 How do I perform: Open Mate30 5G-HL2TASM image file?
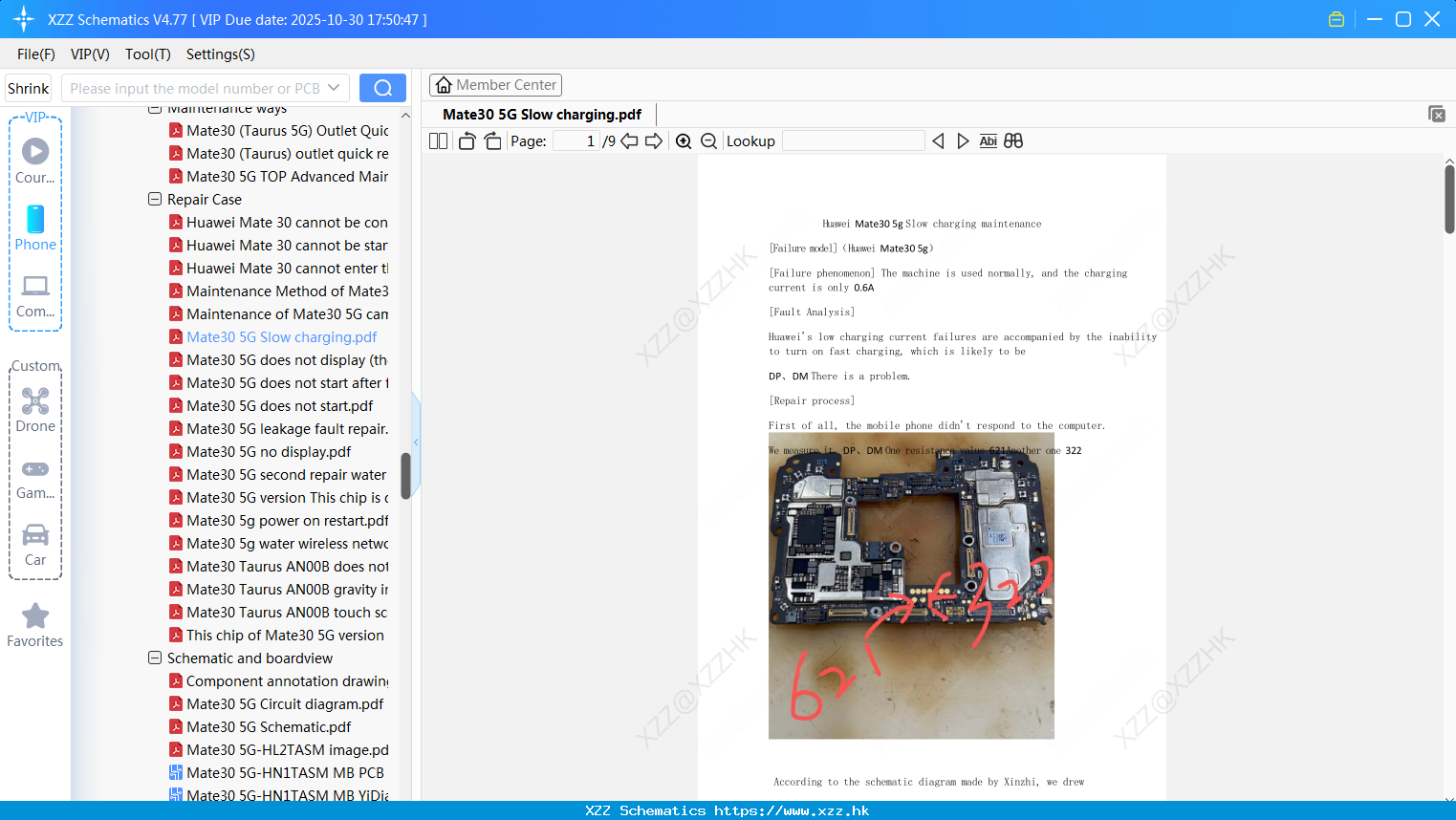point(278,750)
